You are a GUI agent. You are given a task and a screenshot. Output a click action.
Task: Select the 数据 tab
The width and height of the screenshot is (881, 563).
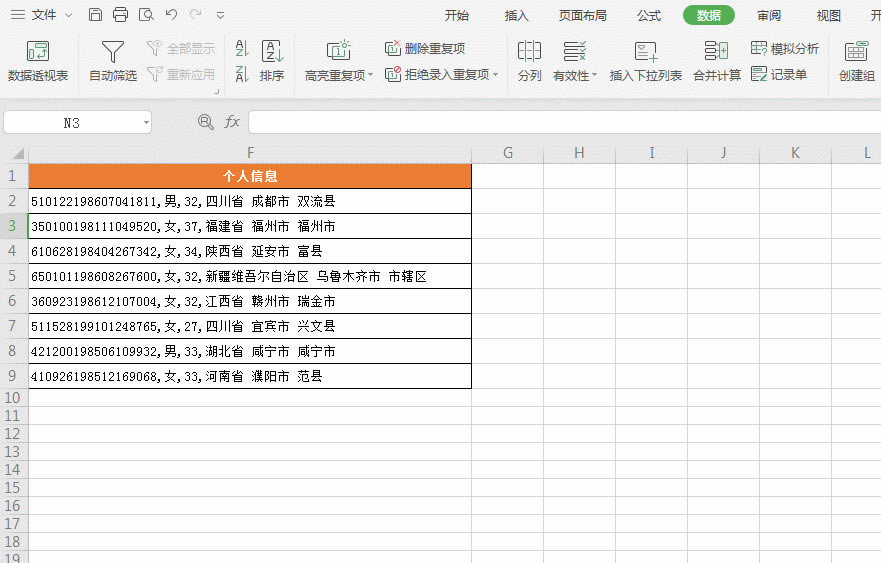tap(709, 15)
